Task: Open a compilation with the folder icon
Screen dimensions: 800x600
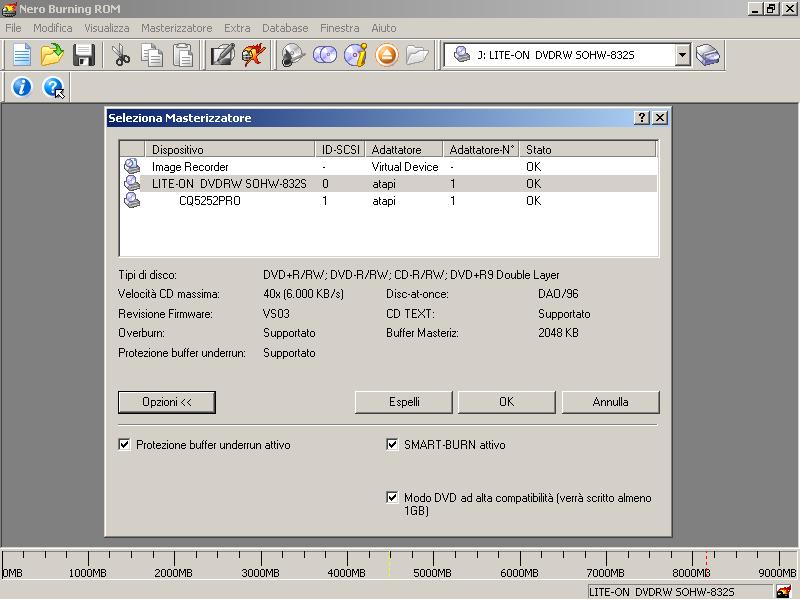Action: (x=52, y=55)
